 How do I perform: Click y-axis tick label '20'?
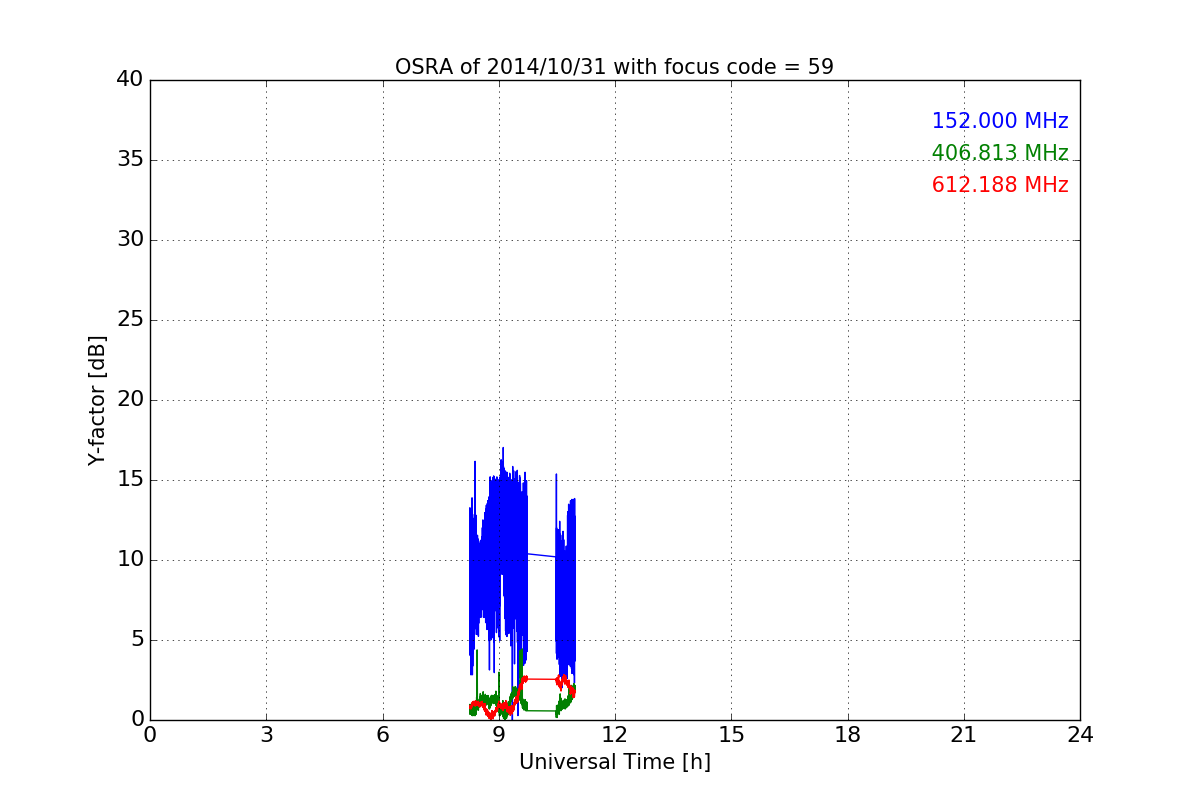[x=129, y=400]
